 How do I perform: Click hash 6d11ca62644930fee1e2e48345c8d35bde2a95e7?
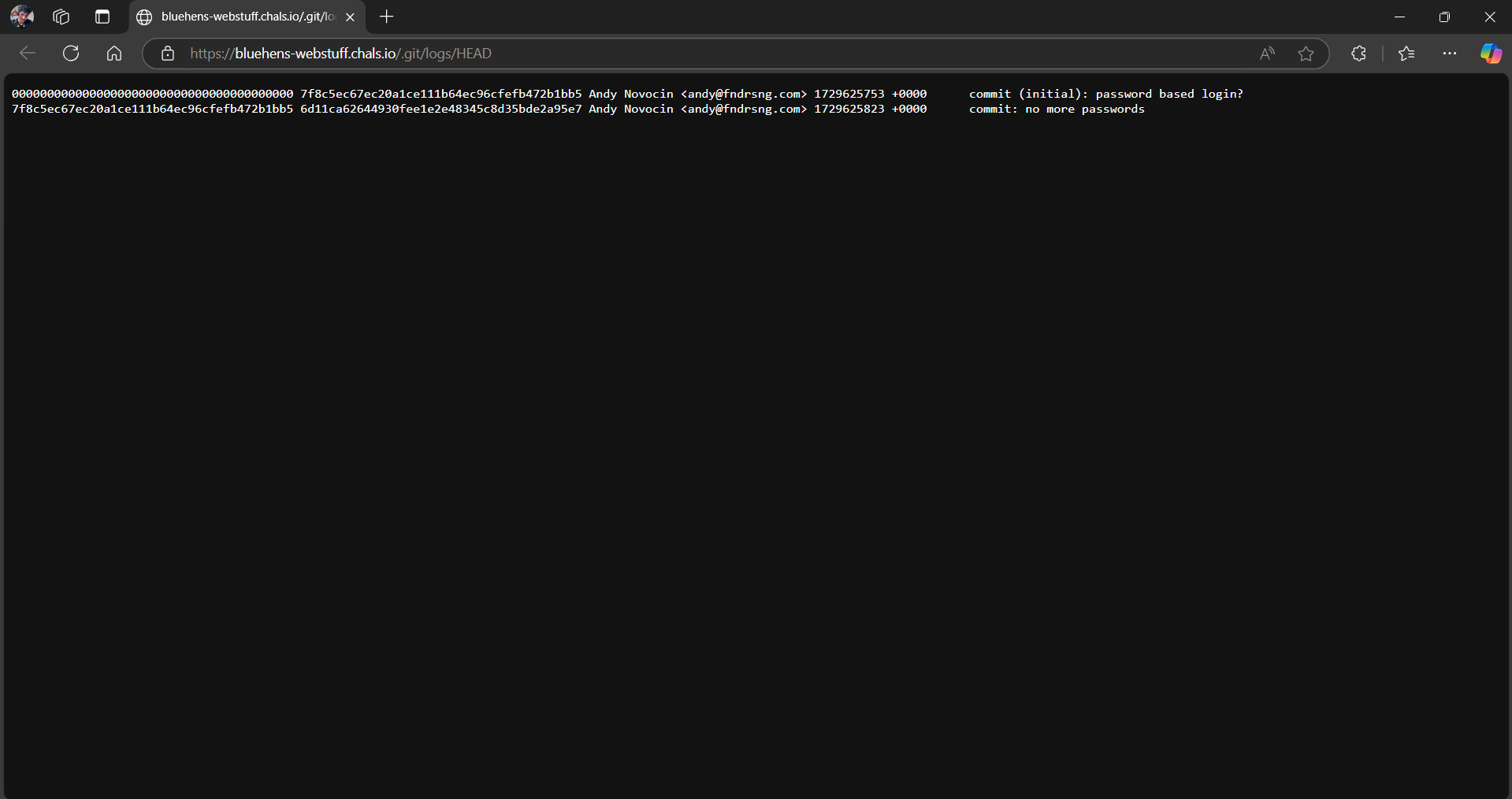click(440, 109)
